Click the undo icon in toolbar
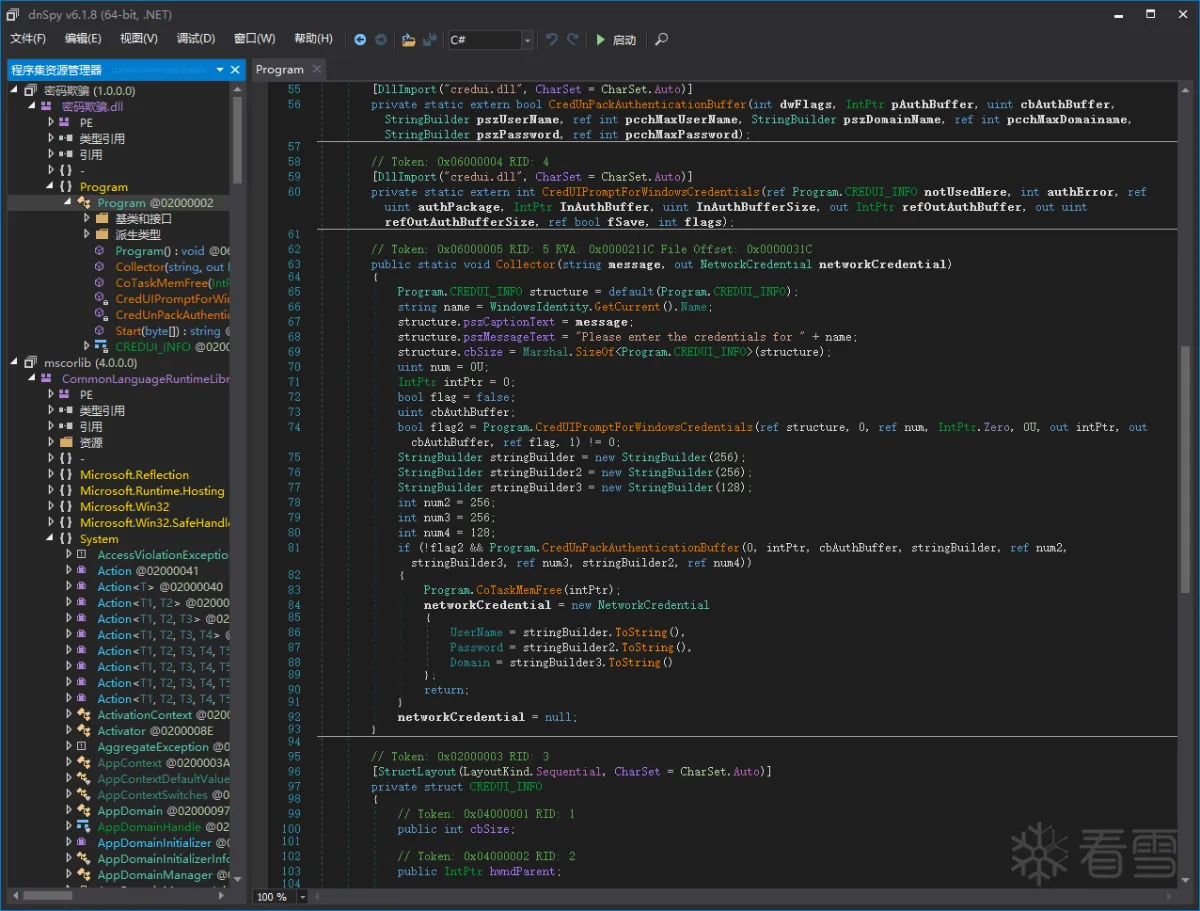Screen dimensions: 1200x911 [x=551, y=40]
